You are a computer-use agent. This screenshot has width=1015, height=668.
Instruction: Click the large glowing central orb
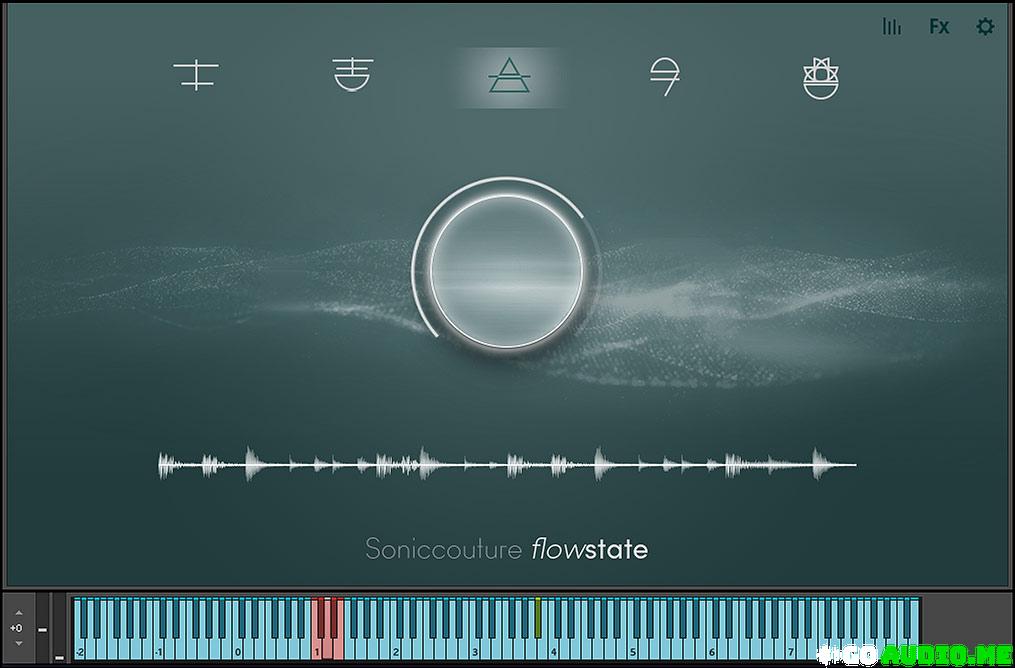tap(506, 268)
